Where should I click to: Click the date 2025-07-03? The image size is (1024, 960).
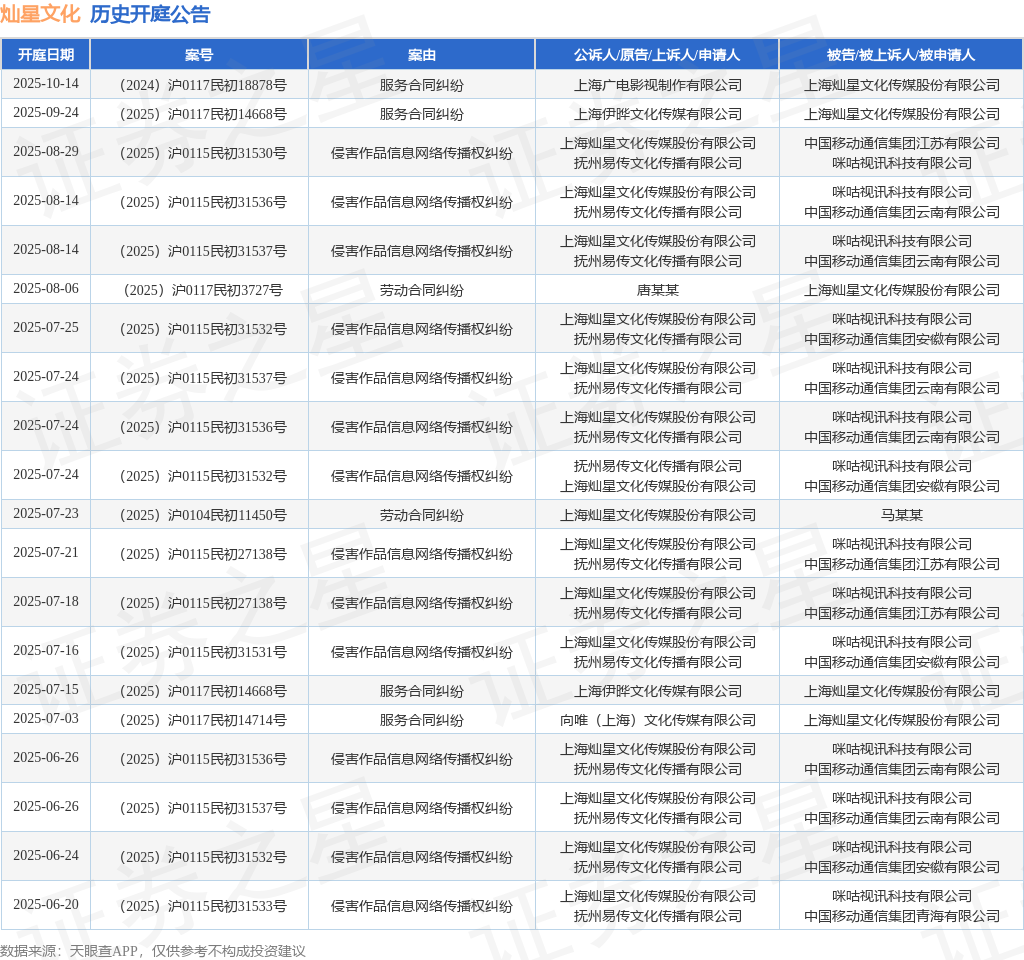click(46, 718)
